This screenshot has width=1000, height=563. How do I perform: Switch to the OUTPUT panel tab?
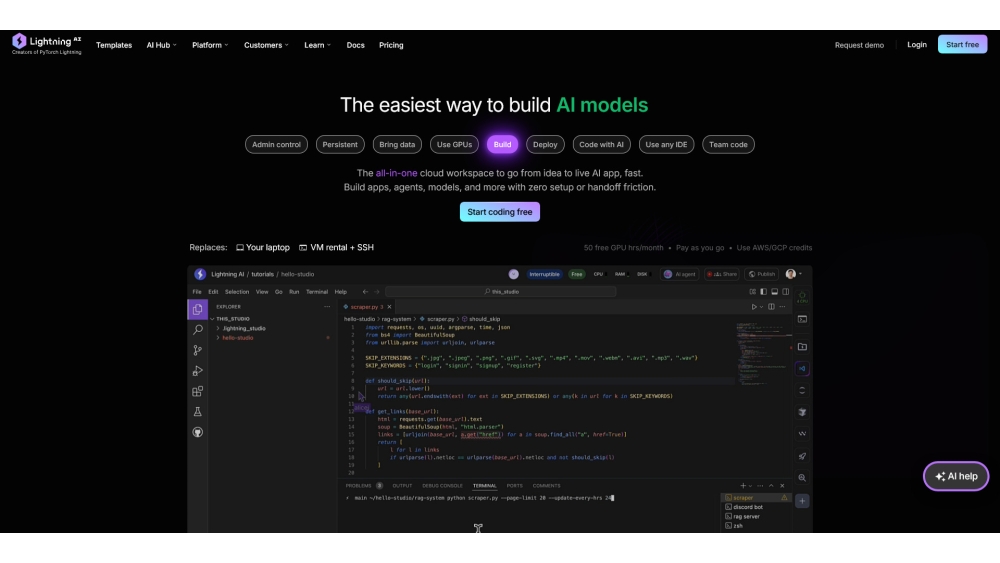[402, 486]
